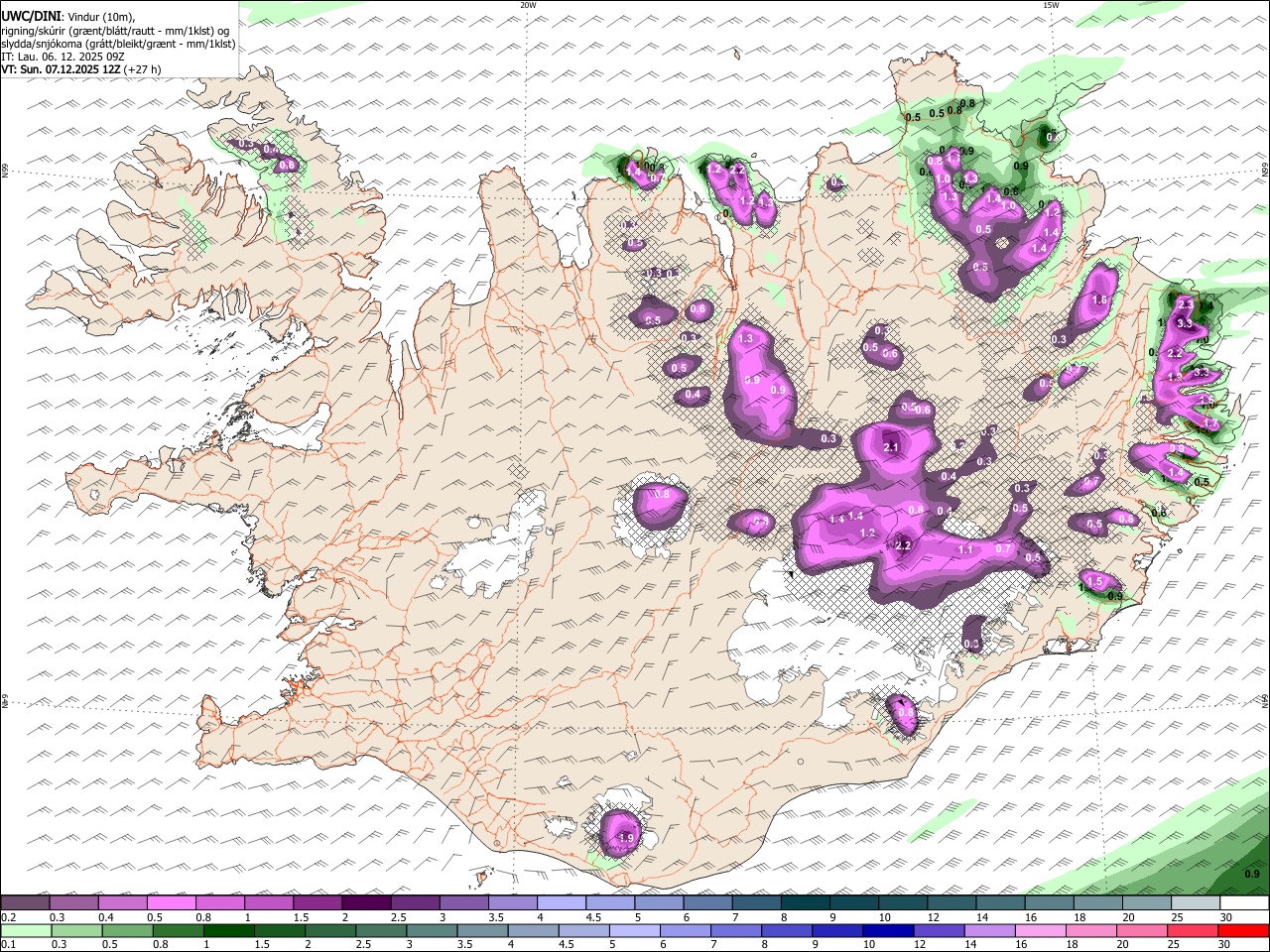Click the 0.1 label in the lower legend

pyautogui.click(x=8, y=944)
